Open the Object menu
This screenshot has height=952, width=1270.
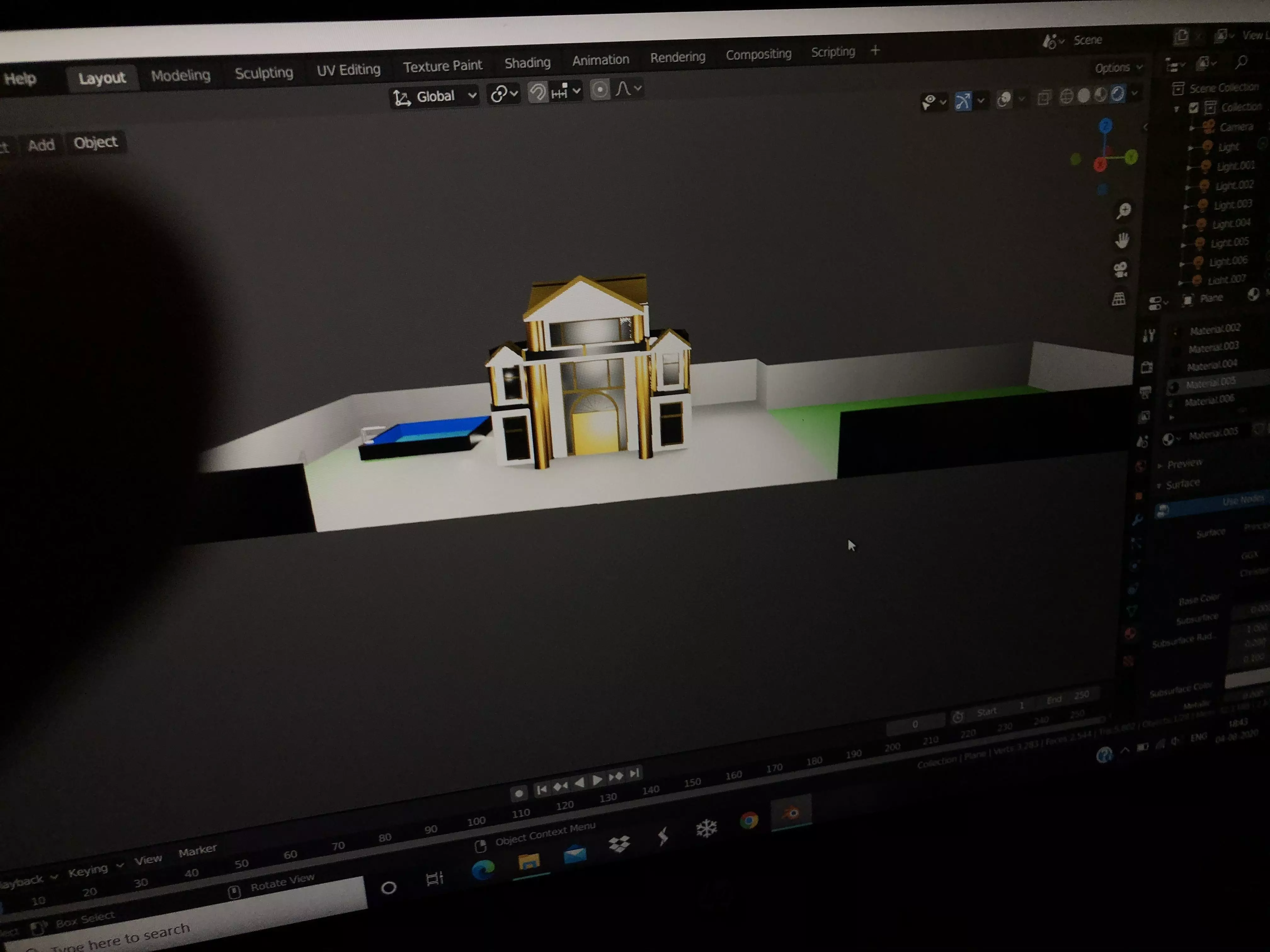click(x=95, y=142)
